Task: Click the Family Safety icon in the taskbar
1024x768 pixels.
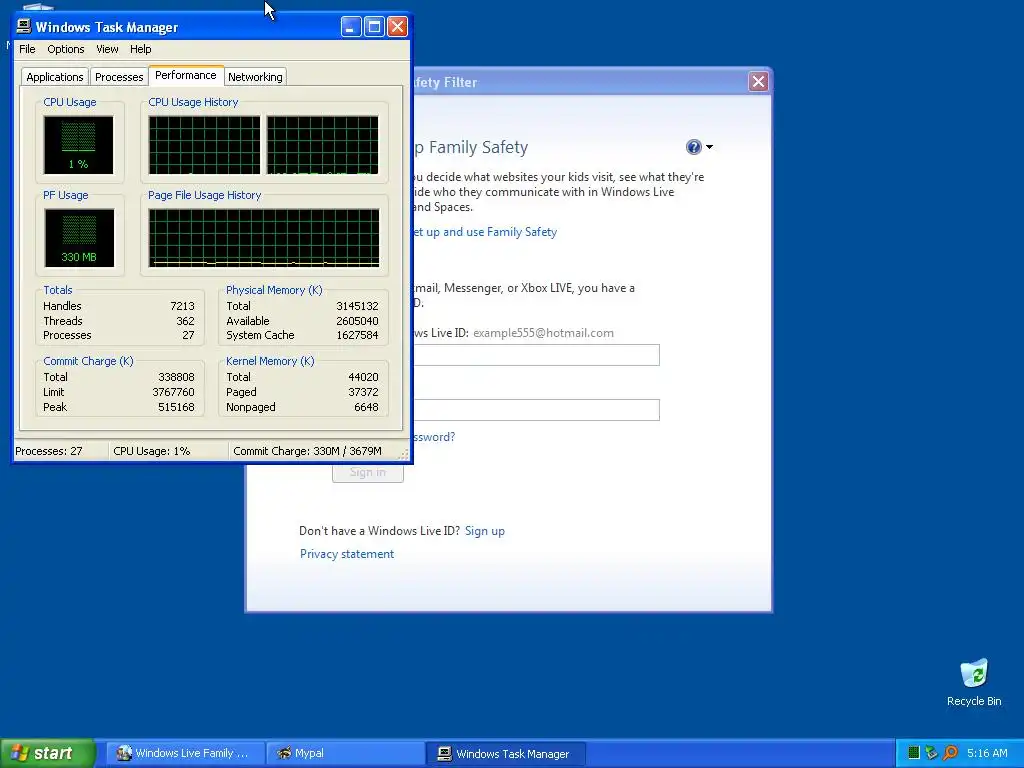Action: (x=124, y=754)
